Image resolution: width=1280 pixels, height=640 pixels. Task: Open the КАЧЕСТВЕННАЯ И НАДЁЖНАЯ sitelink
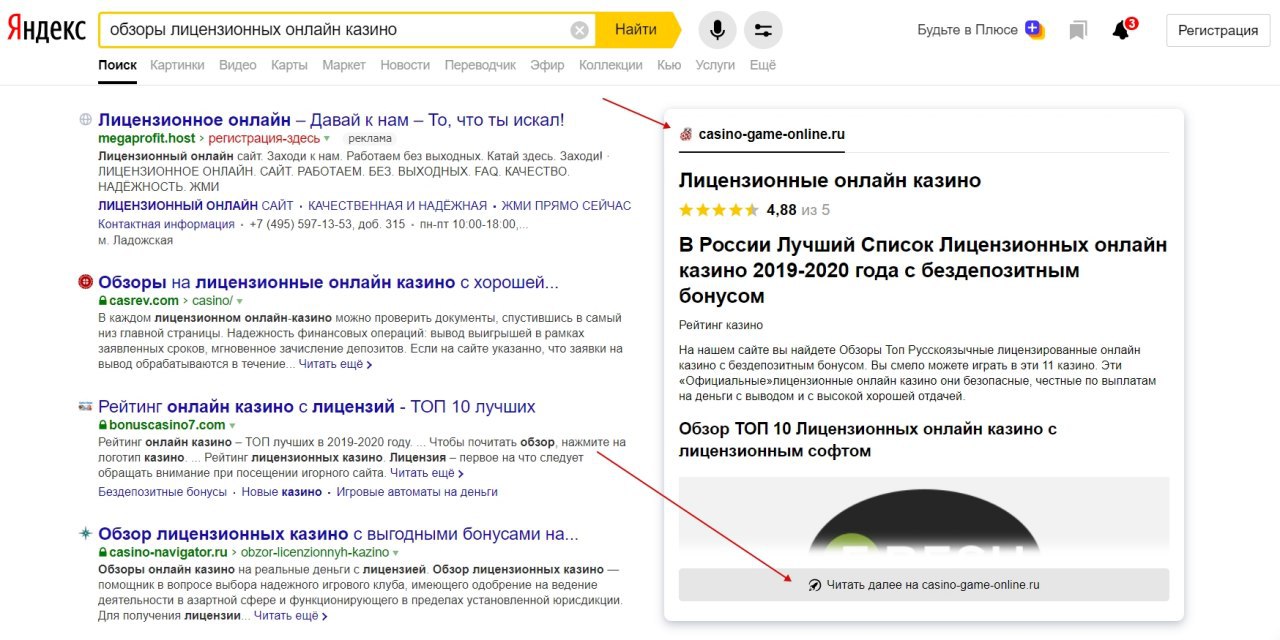[x=397, y=205]
